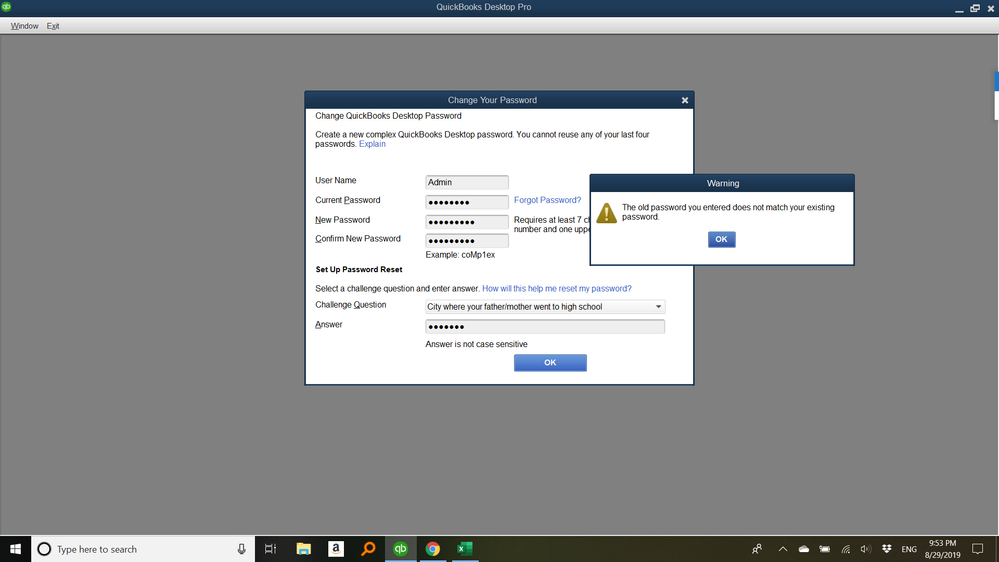Screen dimensions: 999x562
Task: Click OK in Change Your Password dialog
Action: coord(550,363)
